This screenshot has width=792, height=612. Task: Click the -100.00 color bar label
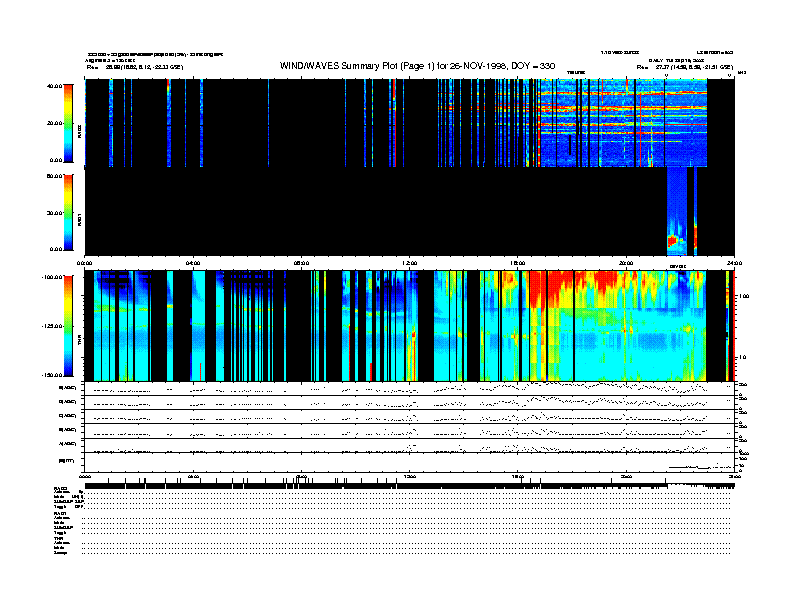(52, 277)
